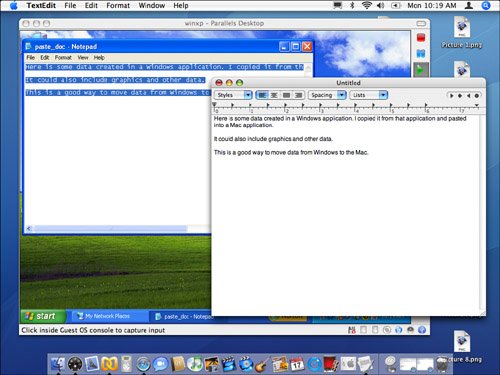
Task: Click the Notepad horizontal scrollbar thumb
Action: 111,228
